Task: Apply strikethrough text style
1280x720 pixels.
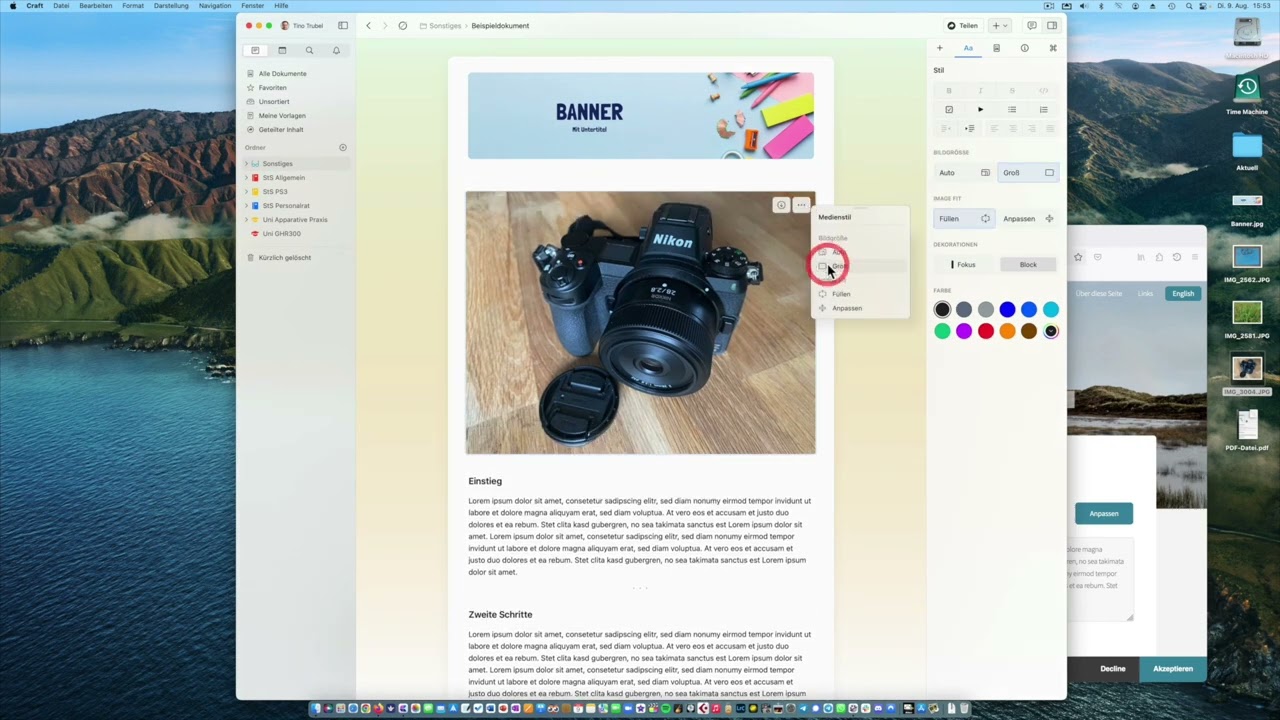Action: [x=1011, y=90]
